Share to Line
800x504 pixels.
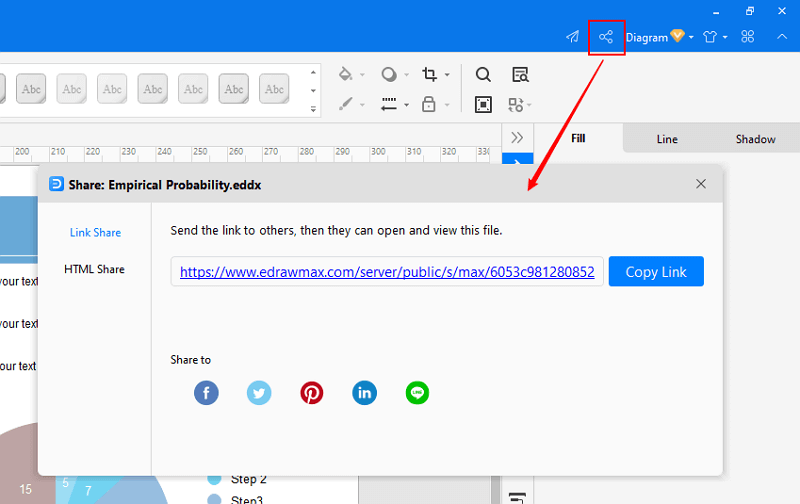click(417, 393)
